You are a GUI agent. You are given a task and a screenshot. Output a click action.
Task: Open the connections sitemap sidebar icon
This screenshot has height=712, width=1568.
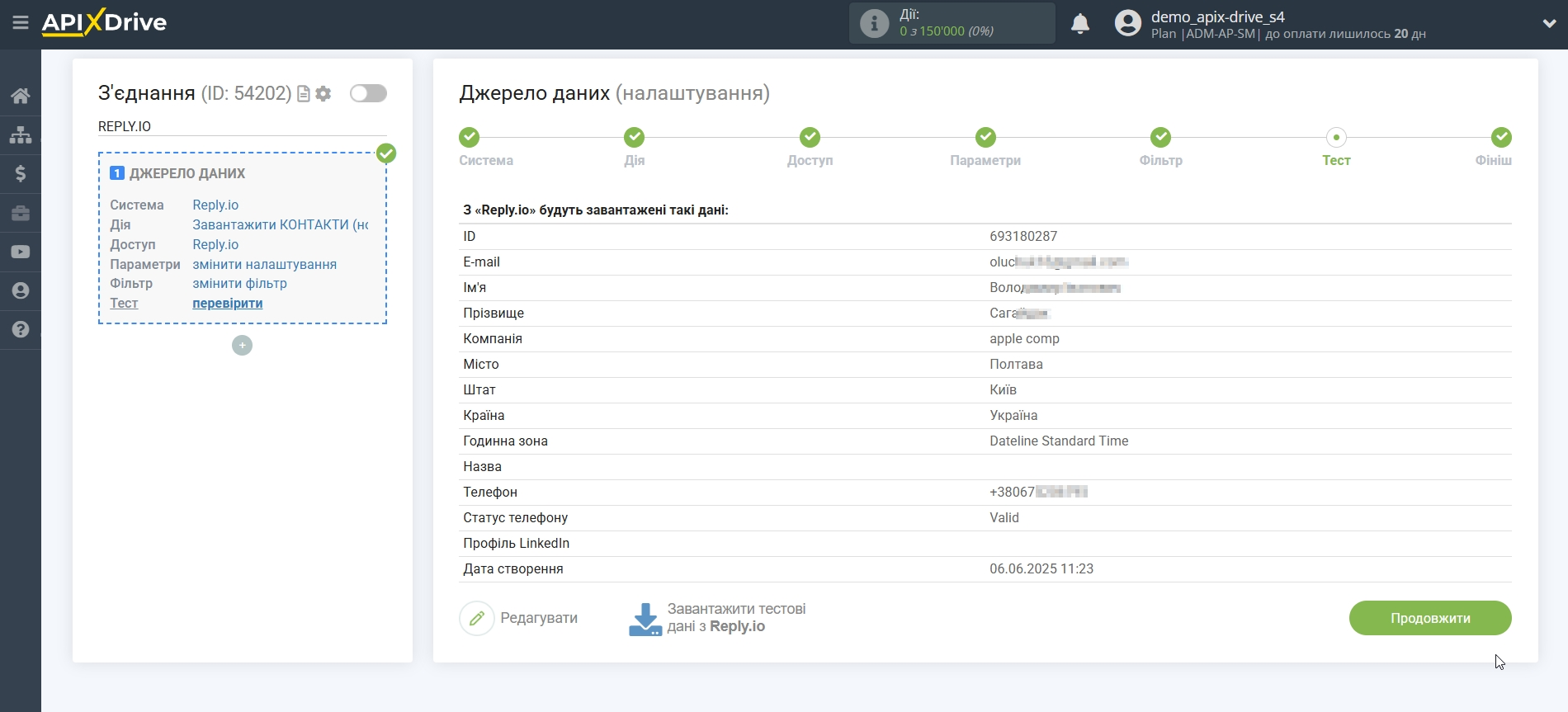[21, 134]
